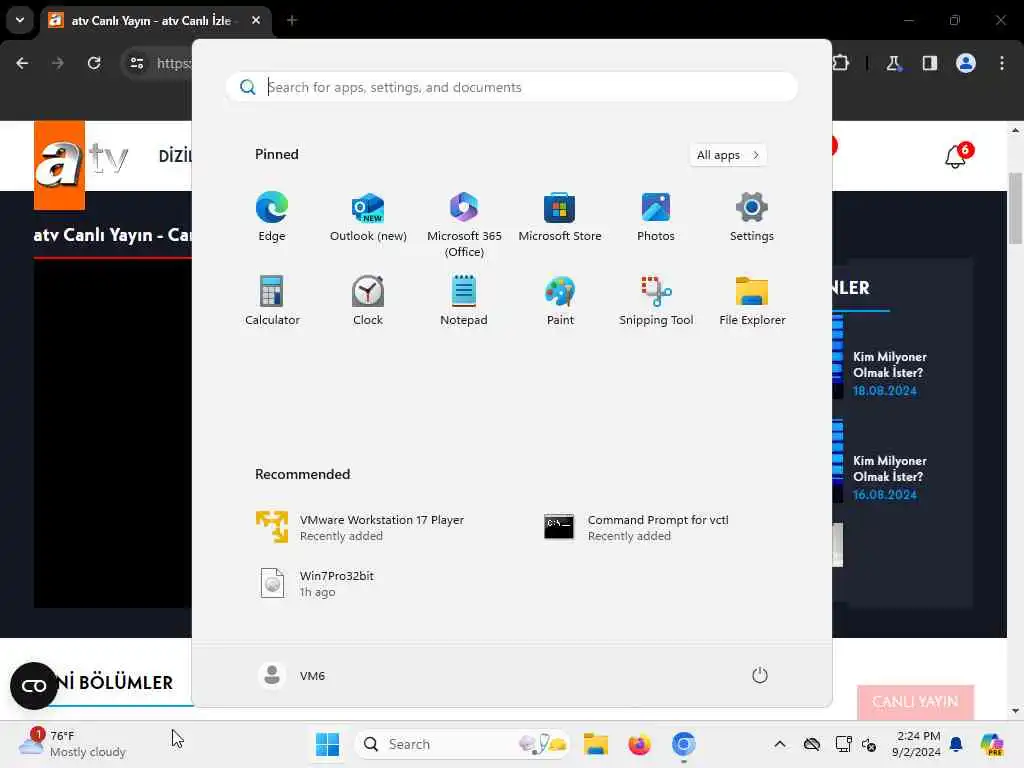
Task: Open the tab search dropdown arrow
Action: 20,20
